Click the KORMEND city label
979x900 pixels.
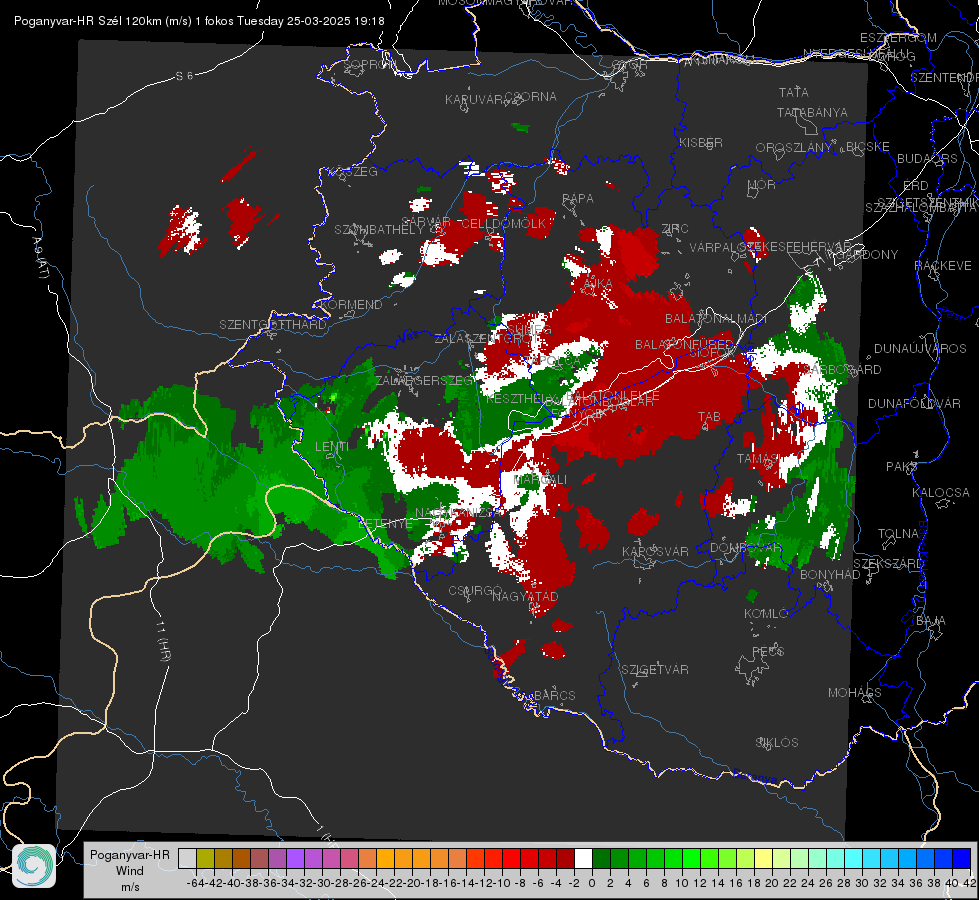point(350,304)
